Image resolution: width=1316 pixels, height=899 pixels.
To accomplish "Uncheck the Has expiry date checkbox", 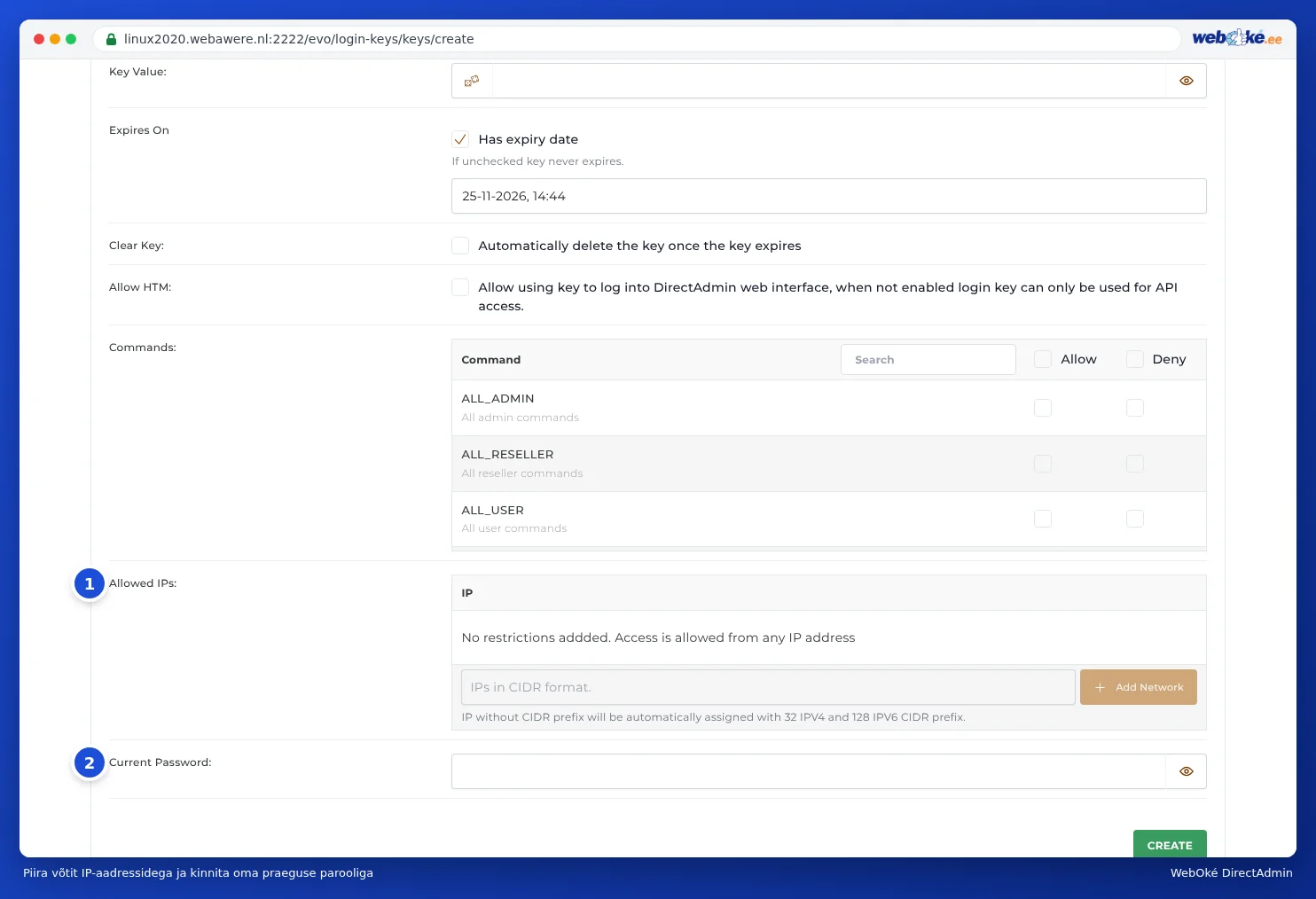I will 460,139.
